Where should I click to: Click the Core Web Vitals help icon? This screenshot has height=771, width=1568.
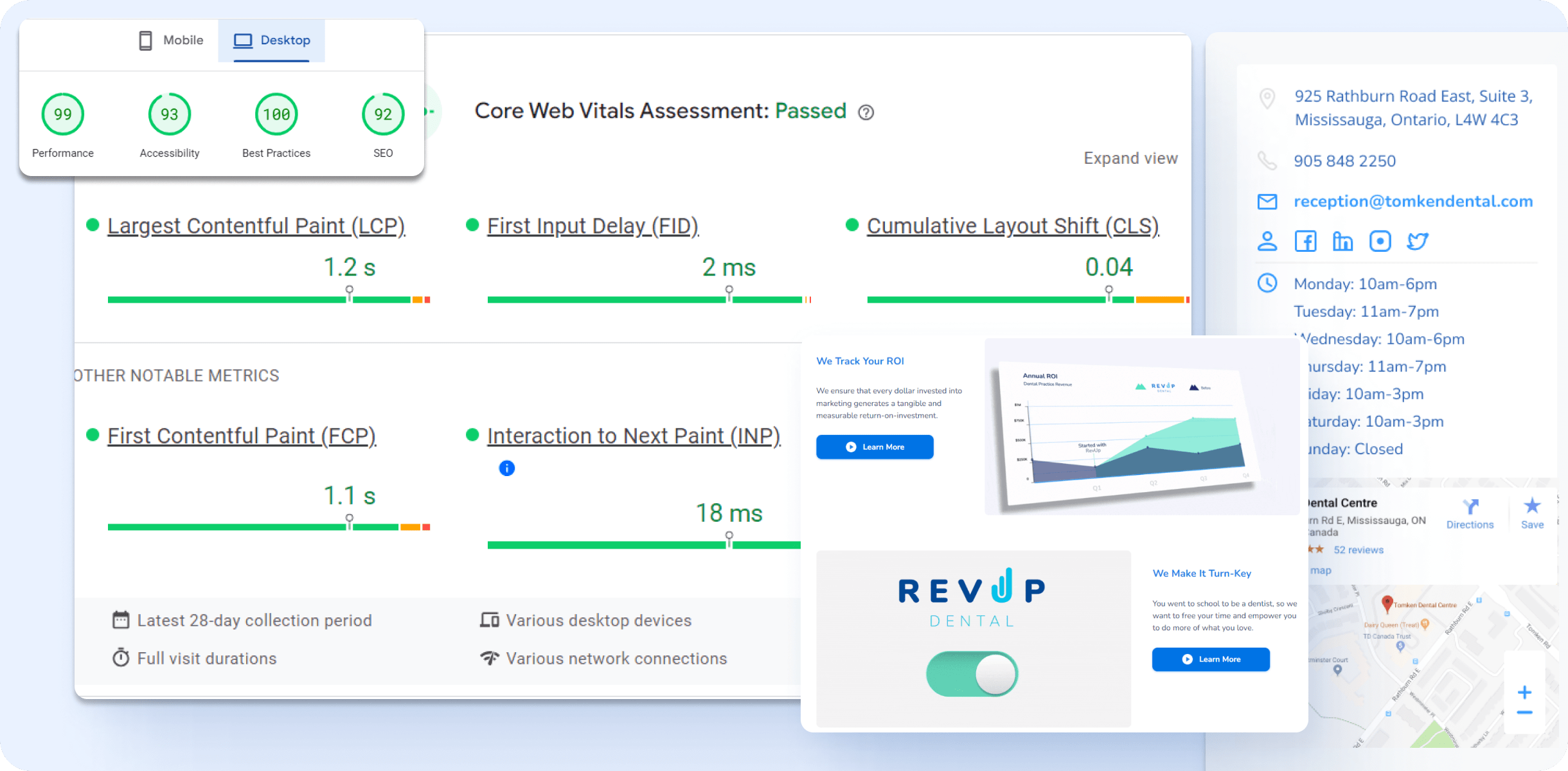866,112
